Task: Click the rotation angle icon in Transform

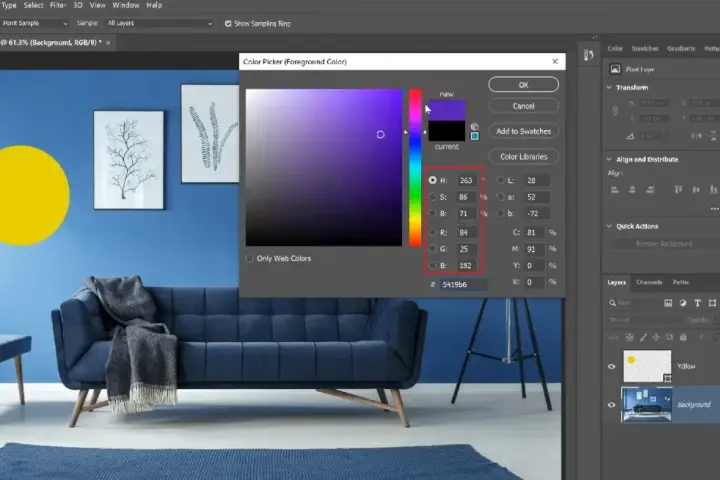Action: [630, 136]
